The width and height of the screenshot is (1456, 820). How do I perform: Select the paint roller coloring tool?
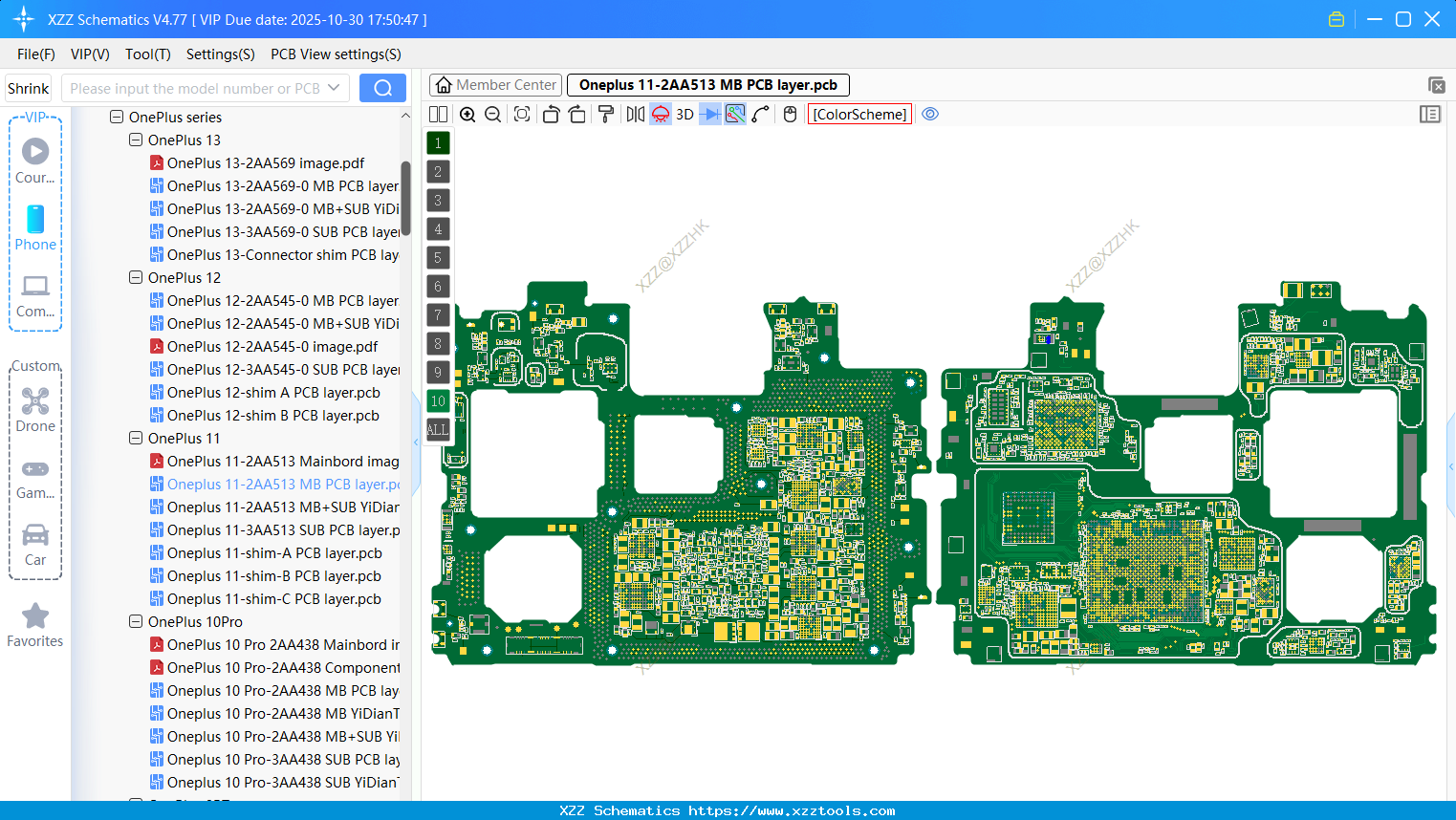click(606, 114)
